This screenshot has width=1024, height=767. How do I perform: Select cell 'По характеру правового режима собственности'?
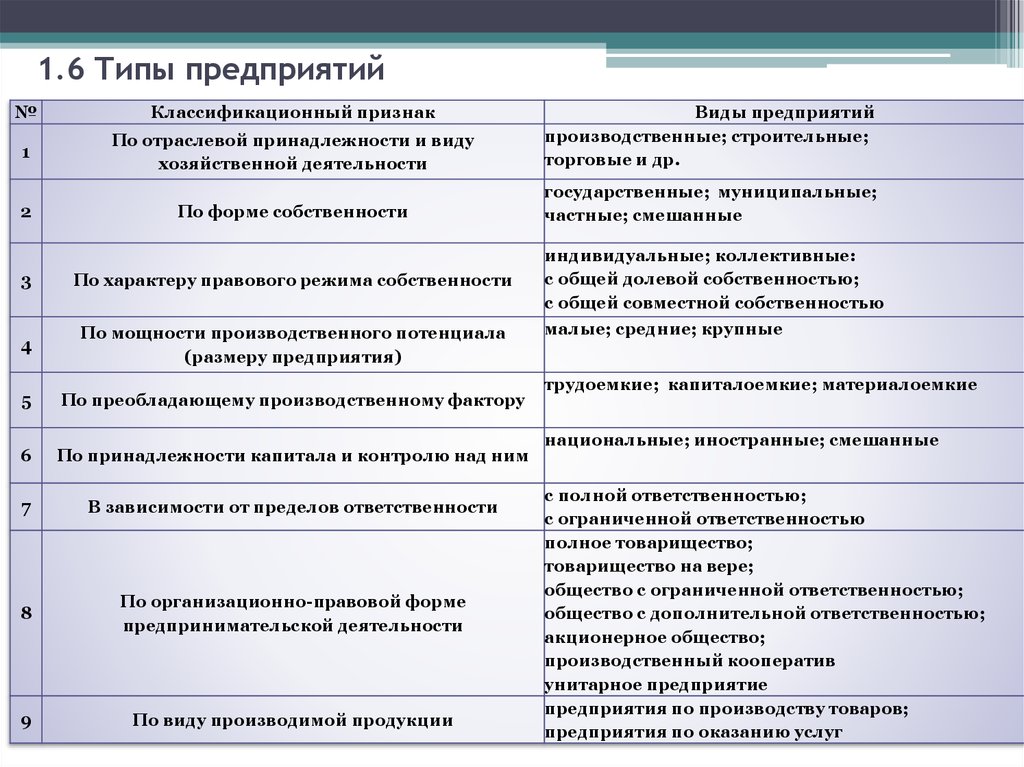coord(293,281)
